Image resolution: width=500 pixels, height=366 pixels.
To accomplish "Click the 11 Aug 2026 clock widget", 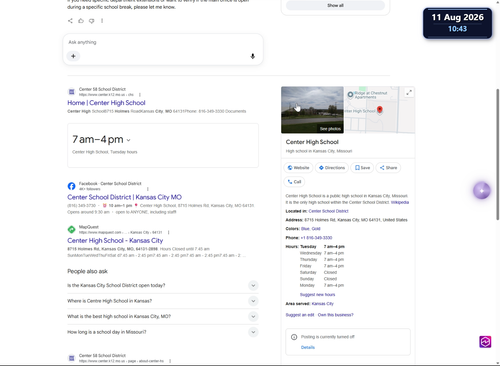I will (x=457, y=23).
